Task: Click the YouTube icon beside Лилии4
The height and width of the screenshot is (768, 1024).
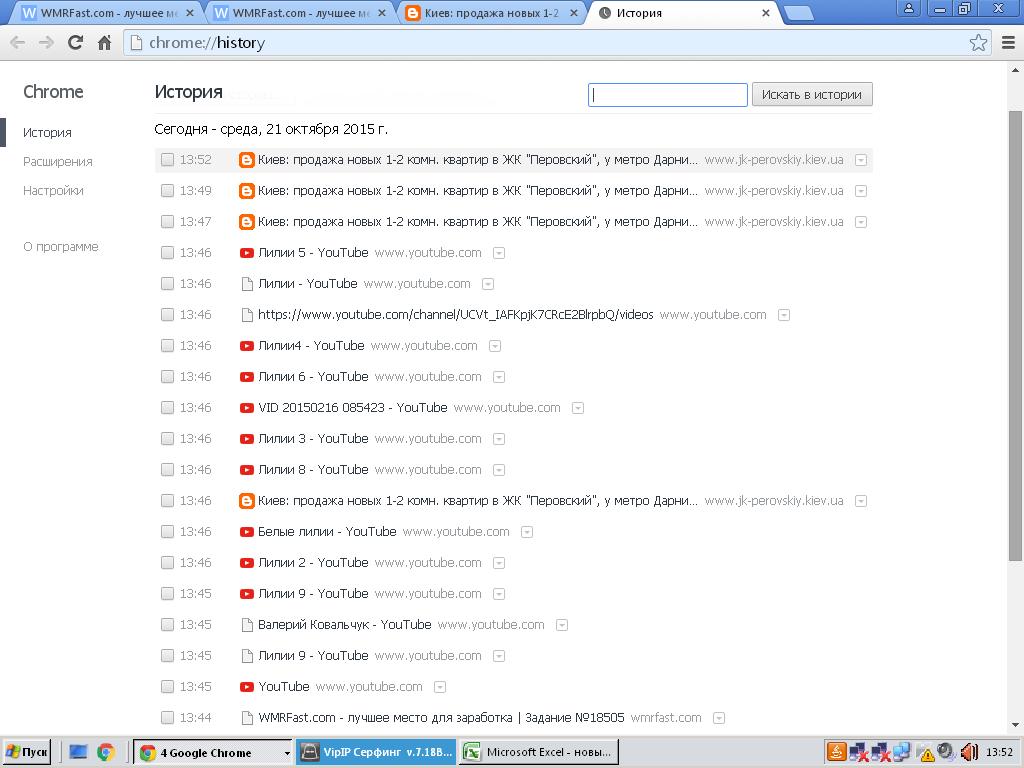Action: pos(246,346)
